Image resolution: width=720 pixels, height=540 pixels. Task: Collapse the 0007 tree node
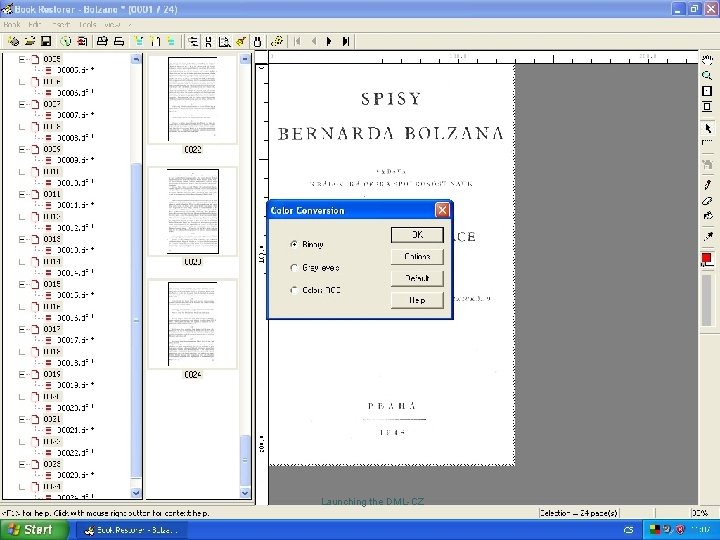point(22,104)
